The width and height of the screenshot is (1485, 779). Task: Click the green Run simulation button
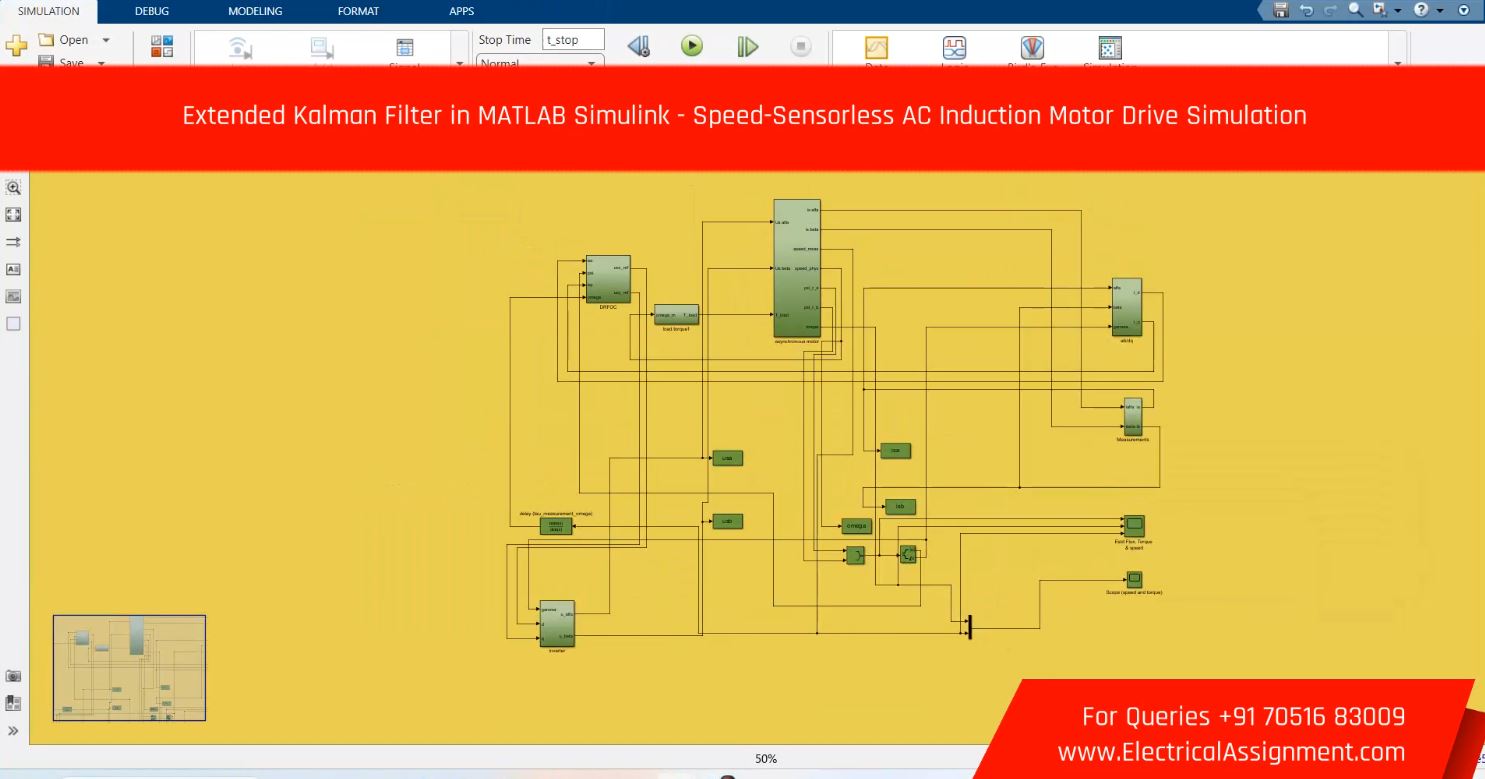click(x=692, y=46)
